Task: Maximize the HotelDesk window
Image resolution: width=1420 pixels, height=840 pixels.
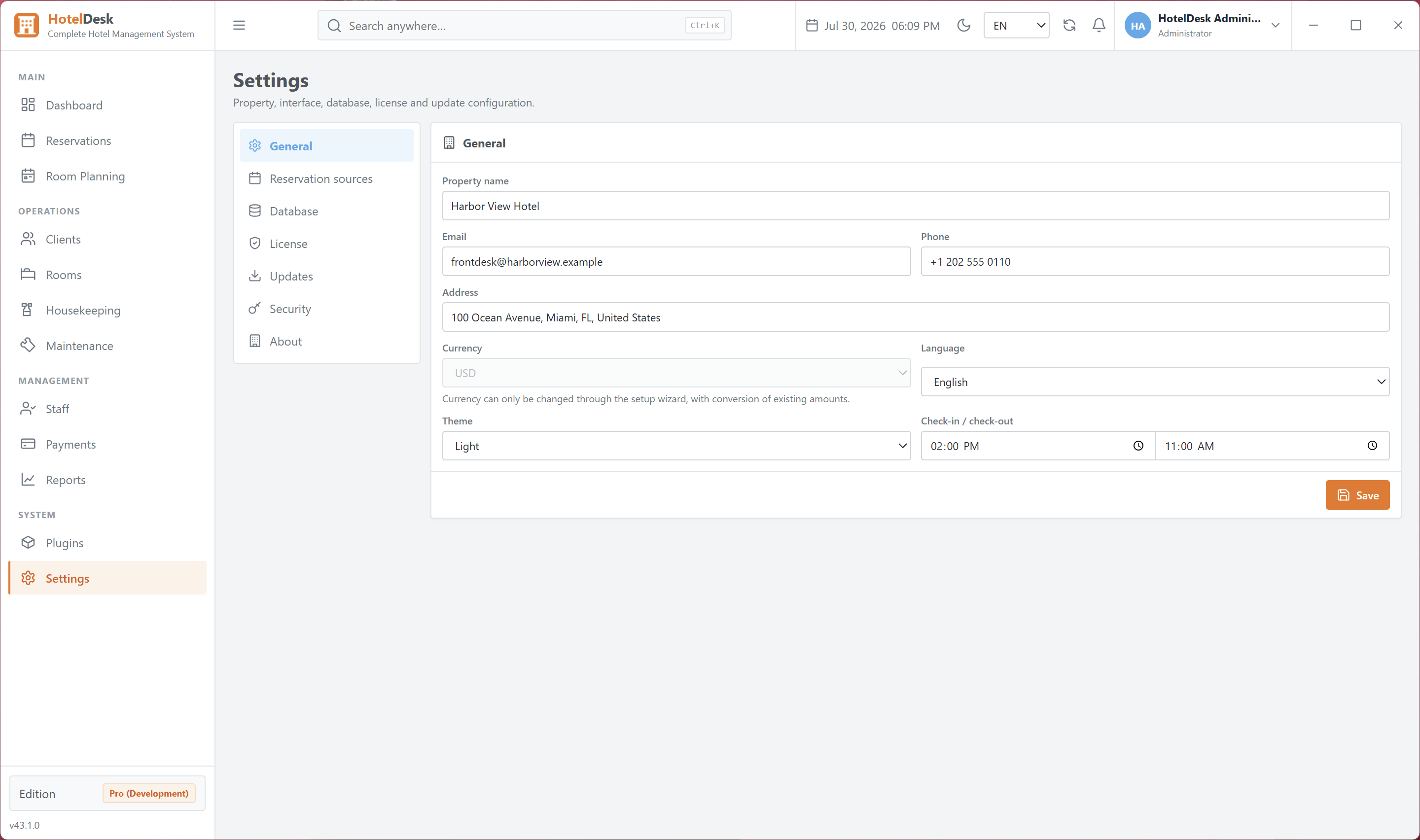Action: [1355, 26]
